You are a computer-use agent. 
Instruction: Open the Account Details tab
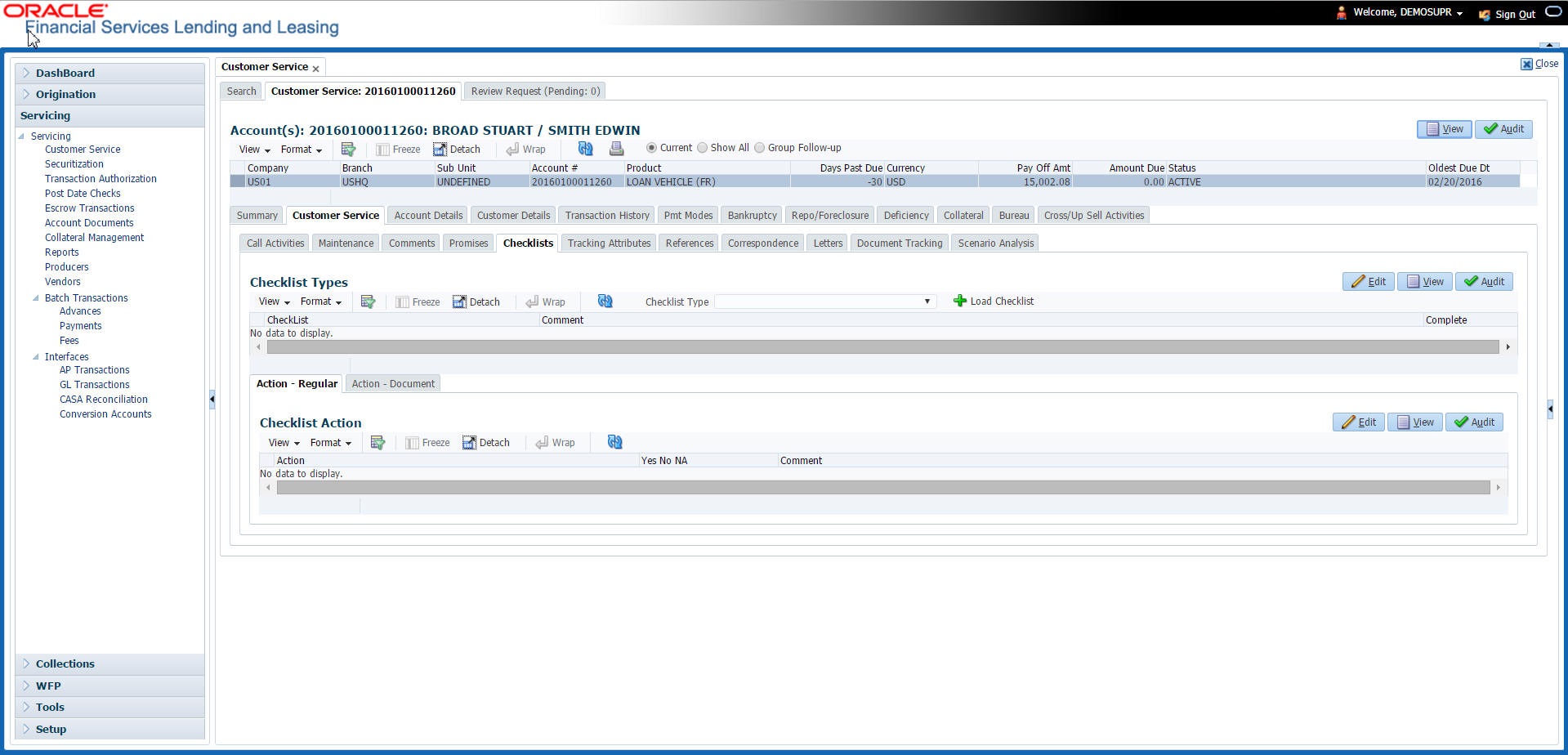(428, 215)
